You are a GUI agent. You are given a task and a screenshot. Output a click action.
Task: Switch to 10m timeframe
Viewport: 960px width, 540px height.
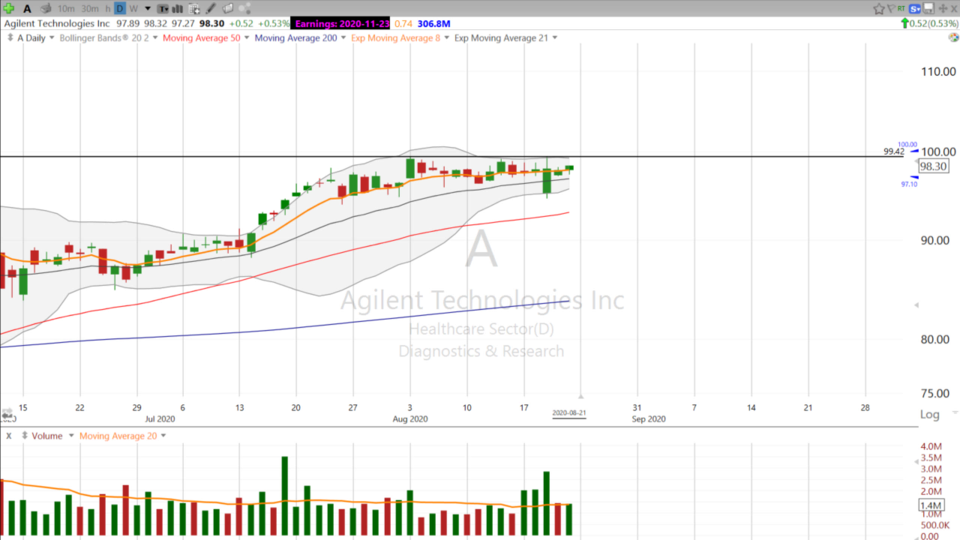(x=66, y=8)
